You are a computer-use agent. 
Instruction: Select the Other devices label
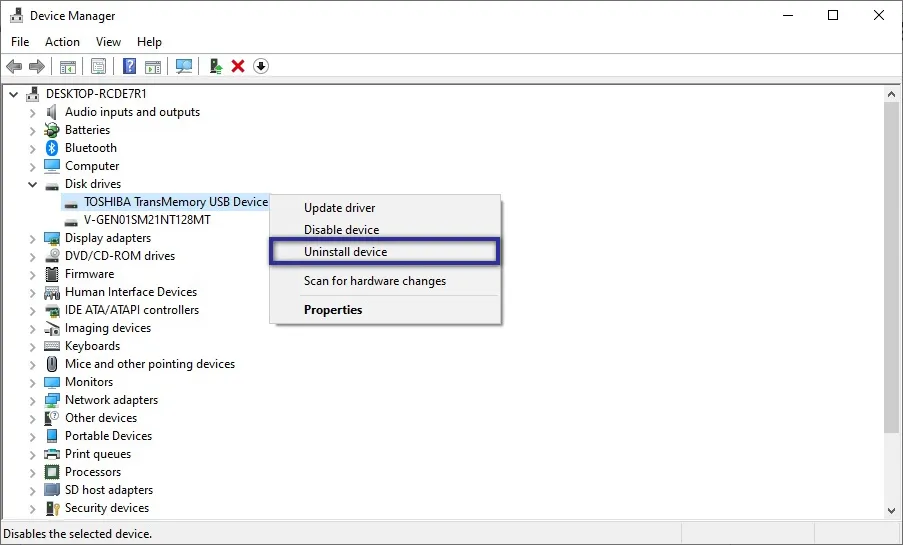[x=101, y=418]
